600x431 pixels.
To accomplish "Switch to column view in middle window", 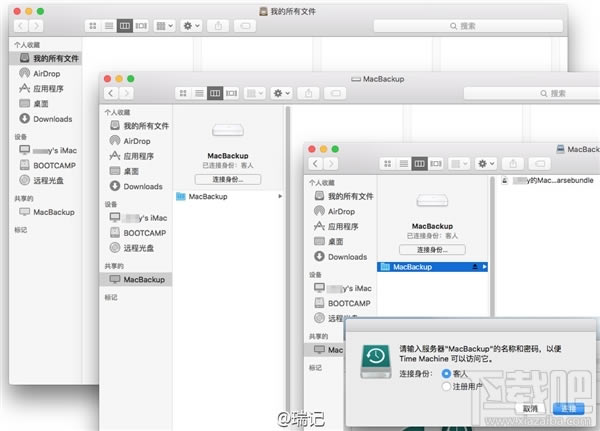I will pos(215,93).
